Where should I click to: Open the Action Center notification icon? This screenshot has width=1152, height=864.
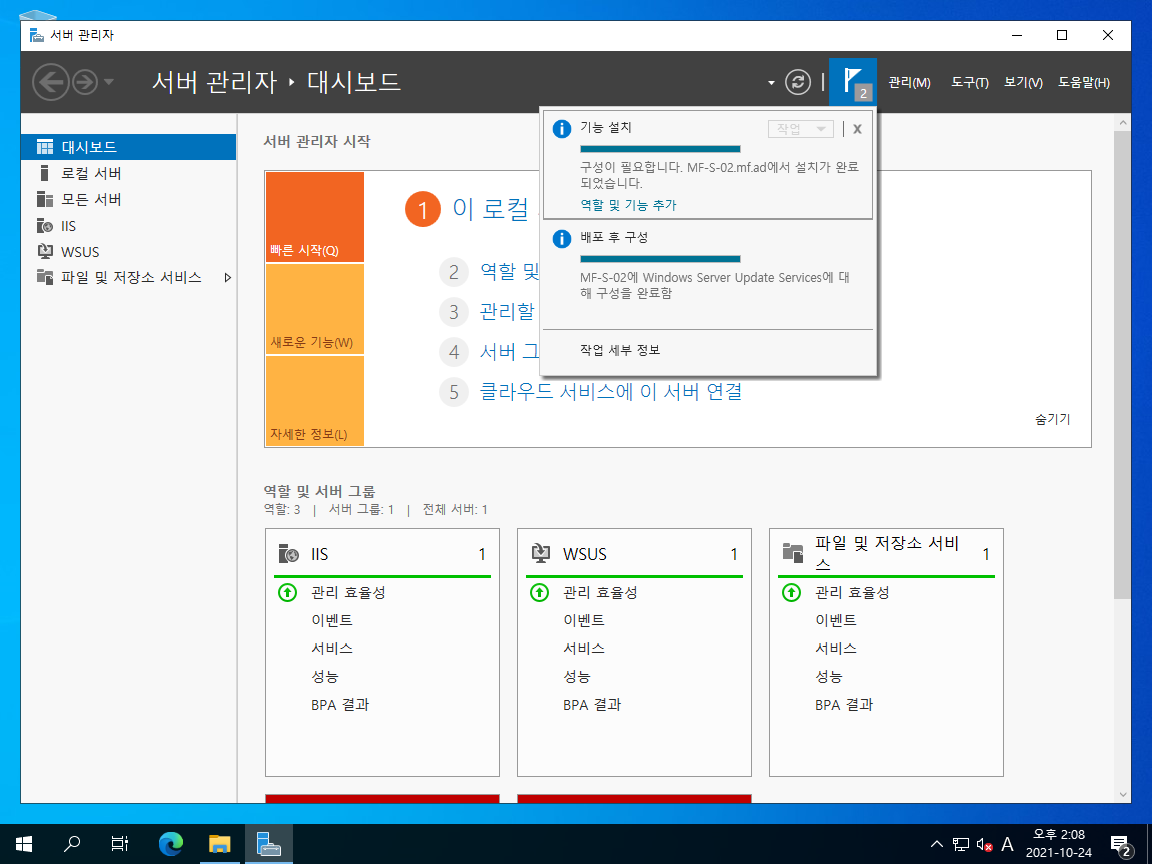point(1121,845)
